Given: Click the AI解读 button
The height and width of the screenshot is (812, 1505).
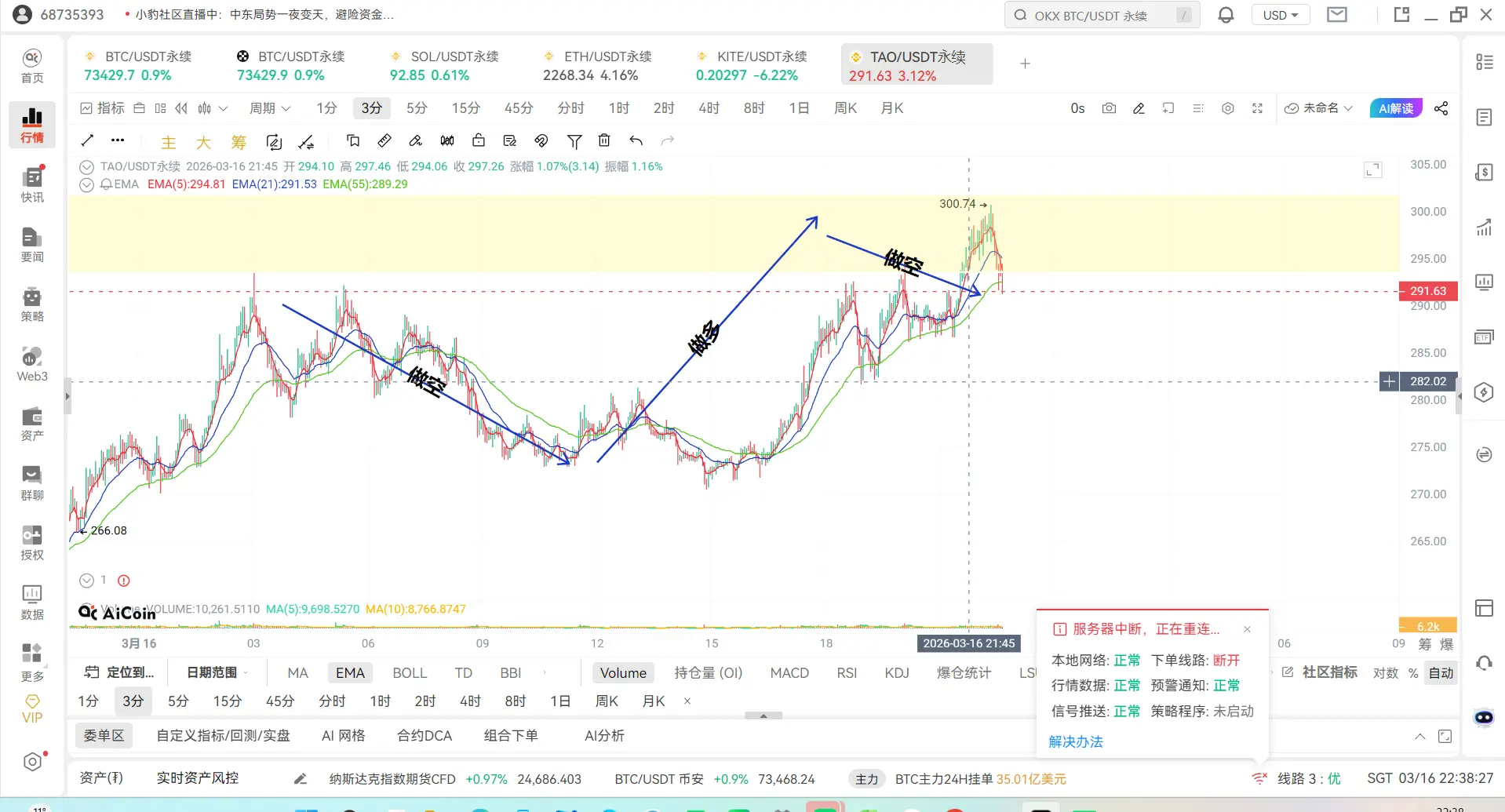Looking at the screenshot, I should pyautogui.click(x=1395, y=108).
